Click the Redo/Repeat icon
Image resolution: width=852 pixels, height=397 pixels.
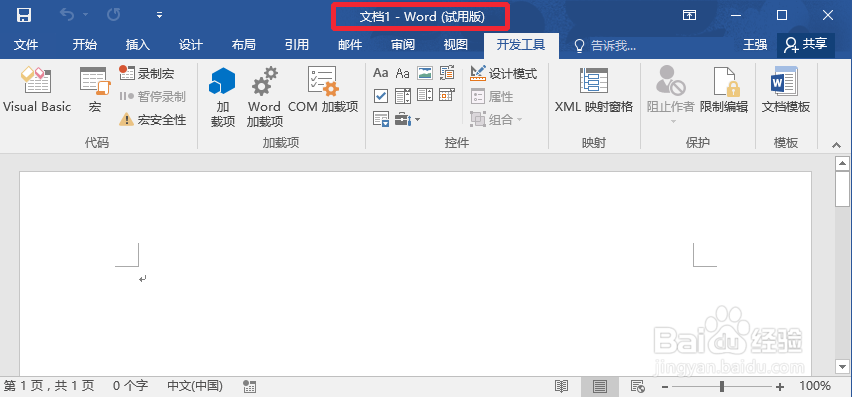[114, 15]
